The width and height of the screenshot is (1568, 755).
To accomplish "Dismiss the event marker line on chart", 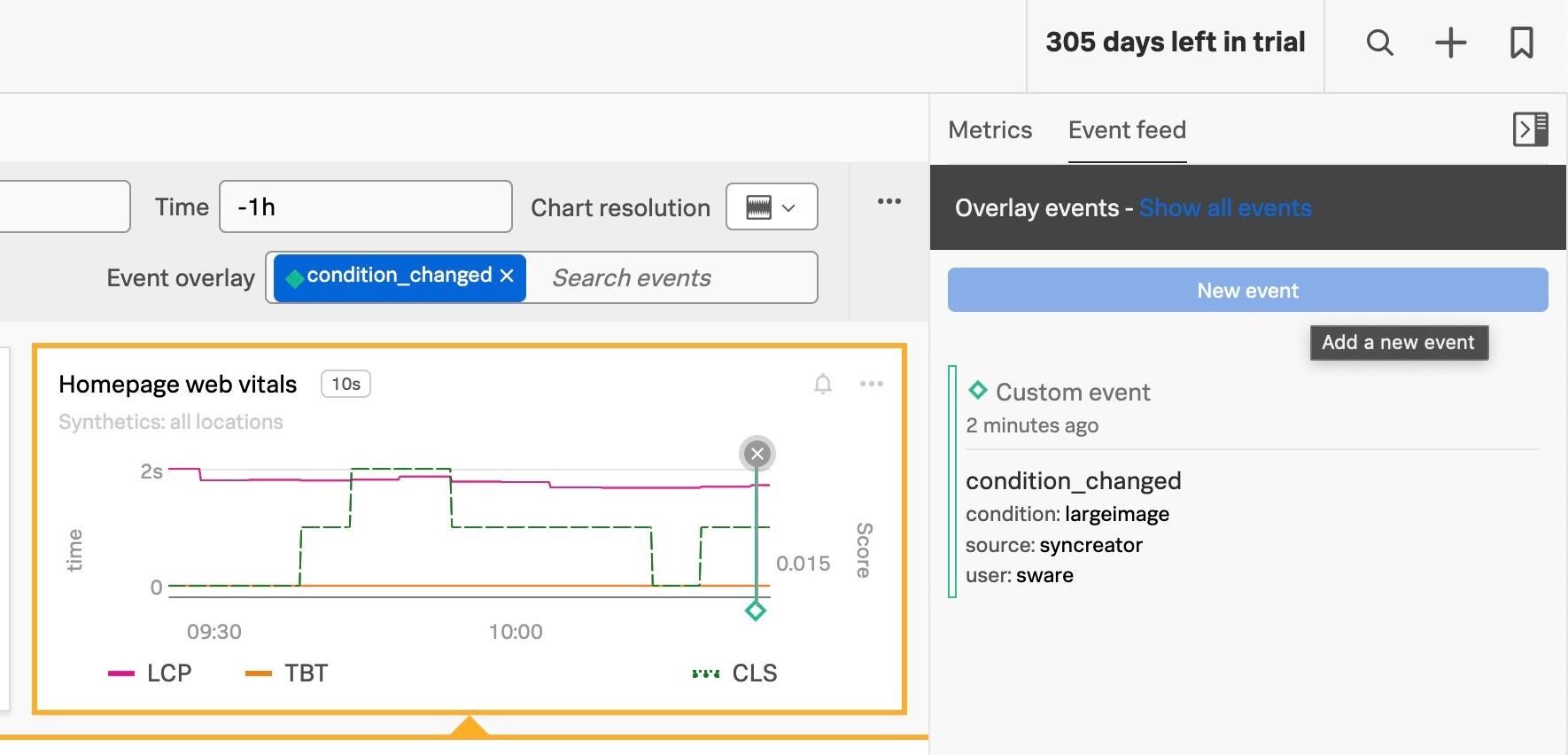I will tap(757, 454).
